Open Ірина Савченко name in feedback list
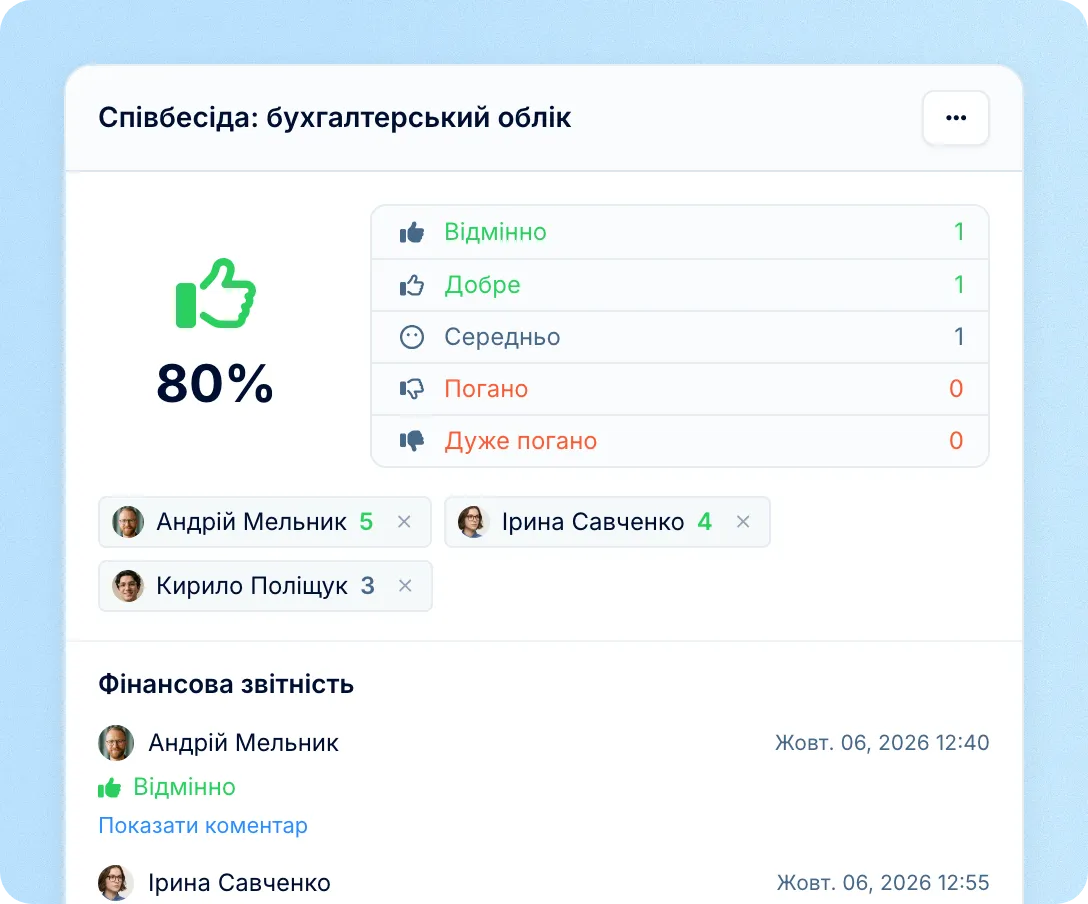Image resolution: width=1088 pixels, height=904 pixels. coord(239,883)
